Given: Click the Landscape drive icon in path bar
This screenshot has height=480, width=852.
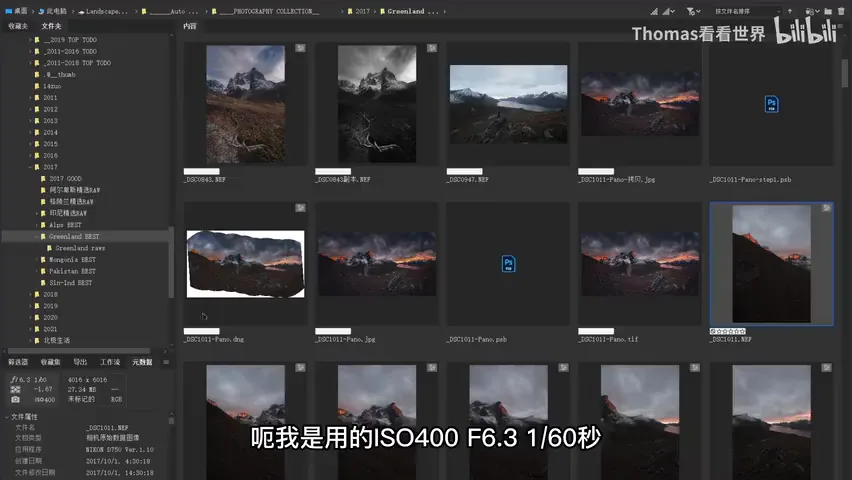Looking at the screenshot, I should (81, 11).
